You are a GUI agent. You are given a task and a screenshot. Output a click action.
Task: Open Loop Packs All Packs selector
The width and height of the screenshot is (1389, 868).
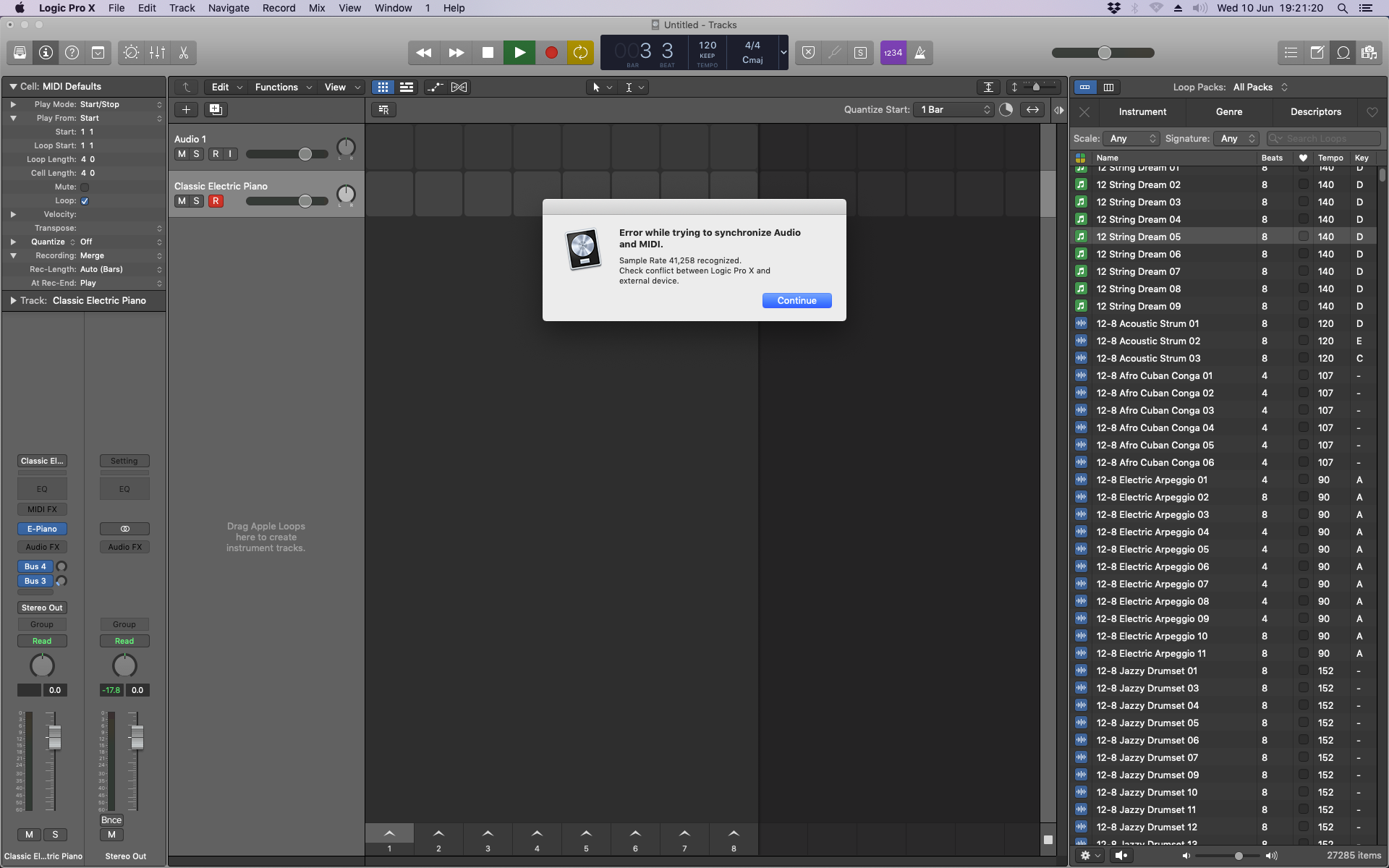[1260, 88]
